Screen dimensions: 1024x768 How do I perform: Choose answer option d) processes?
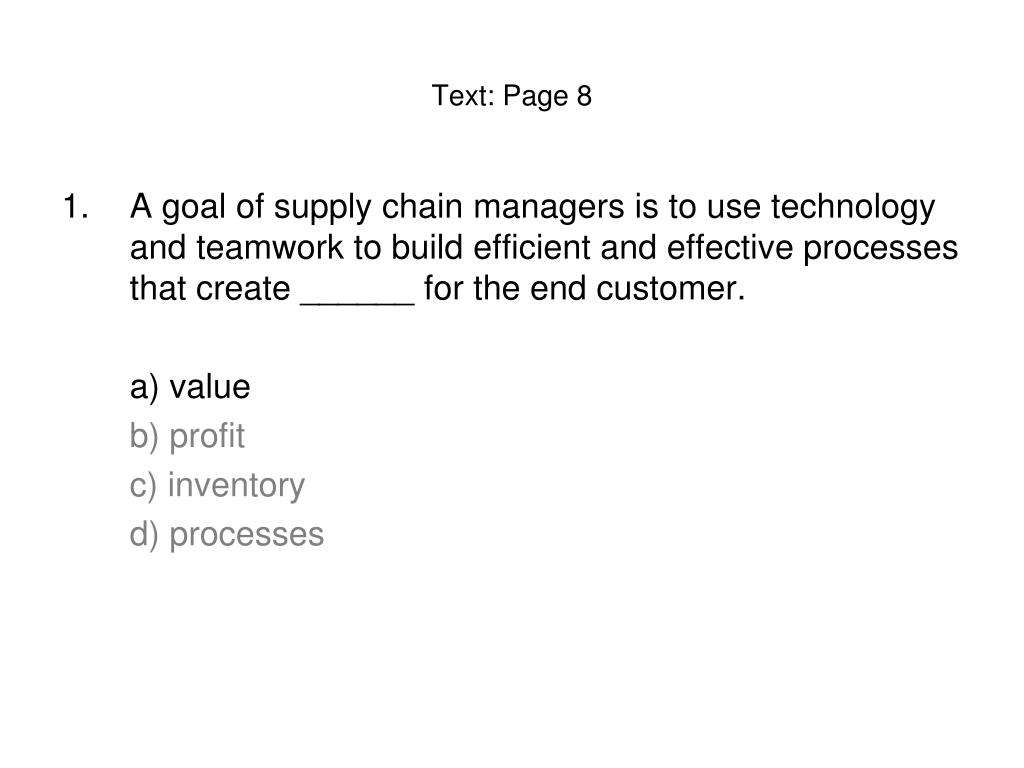[x=227, y=535]
